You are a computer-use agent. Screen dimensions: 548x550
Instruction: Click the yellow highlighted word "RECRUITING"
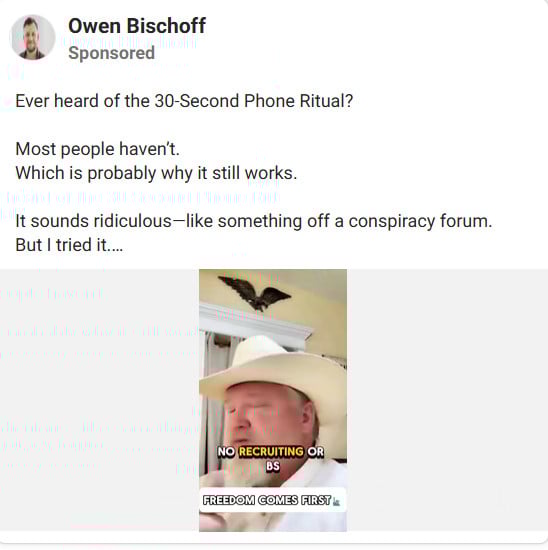pyautogui.click(x=271, y=451)
